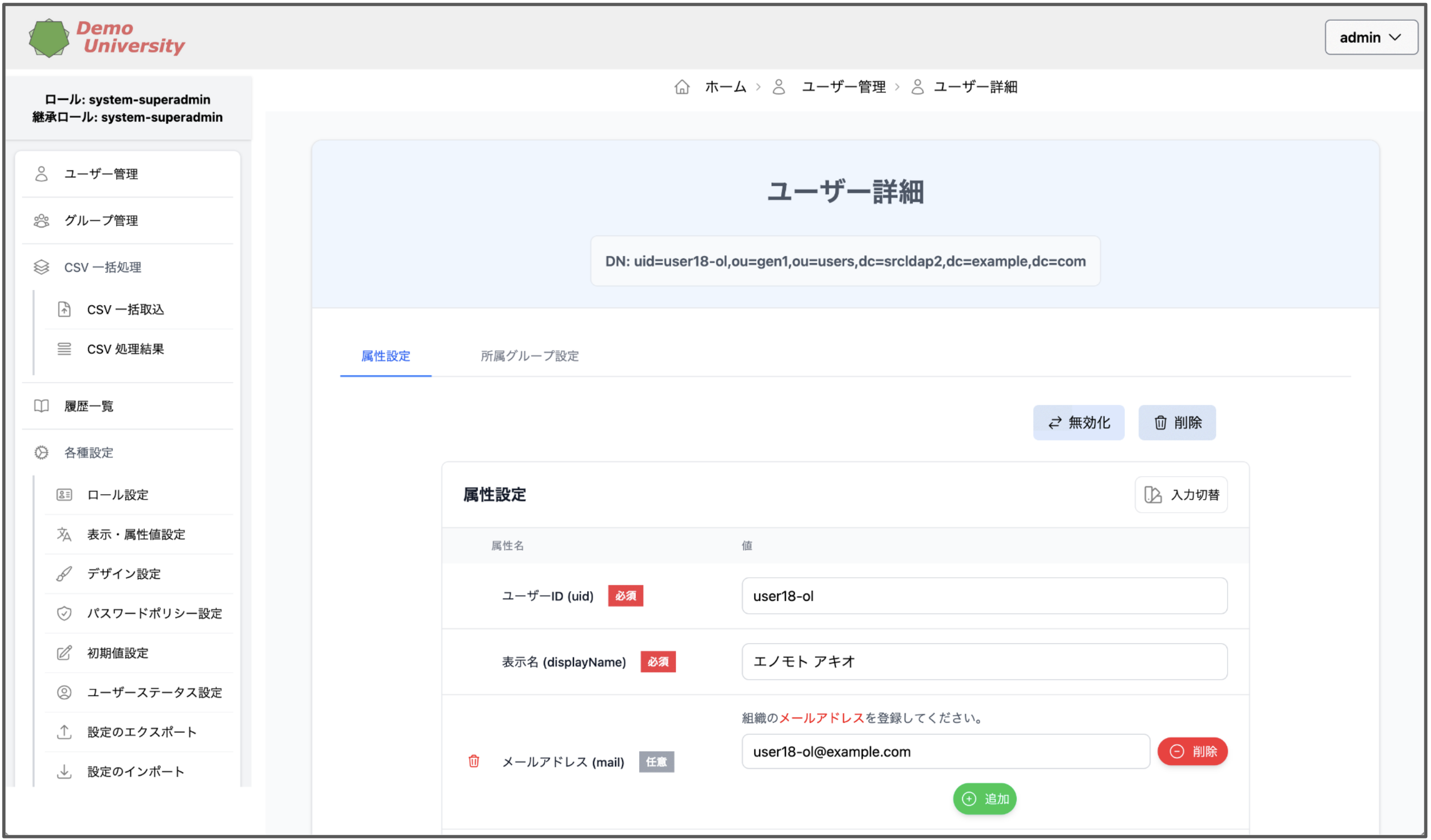
Task: Collapse the CSV 一括処理 section
Action: click(103, 267)
